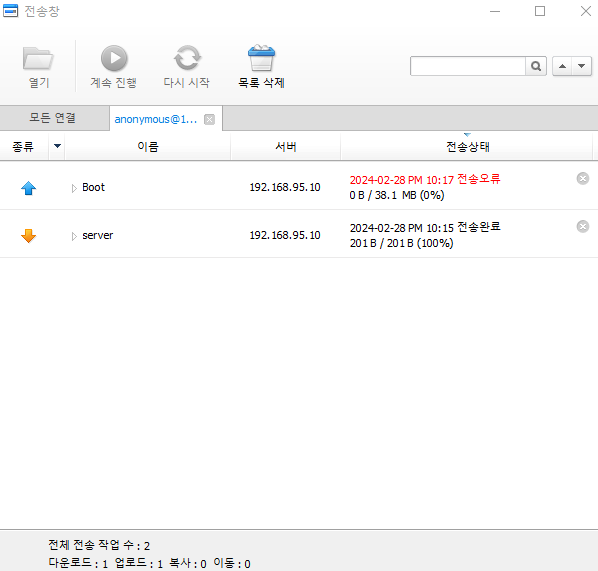Click the 이동 : 0 status entry

[x=232, y=563]
